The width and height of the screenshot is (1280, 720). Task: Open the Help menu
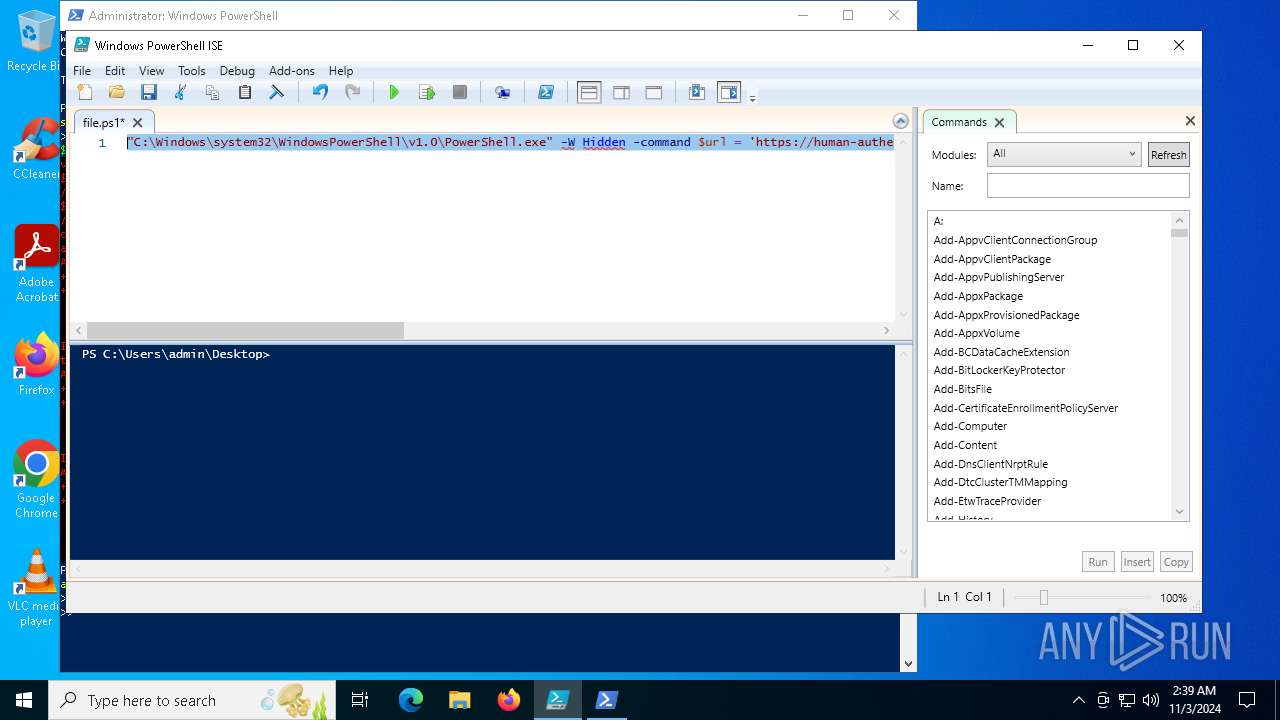coord(341,71)
